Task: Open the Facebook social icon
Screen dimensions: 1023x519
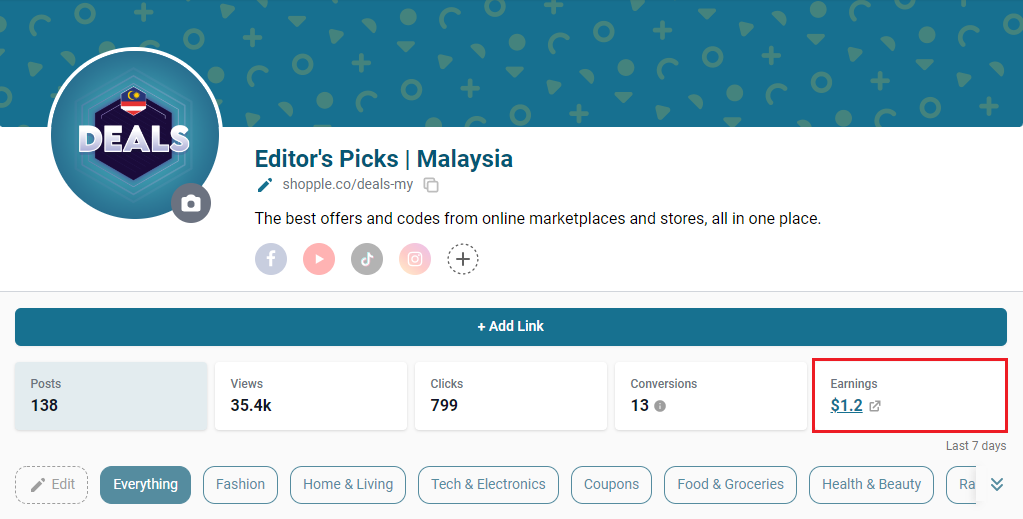Action: 271,259
